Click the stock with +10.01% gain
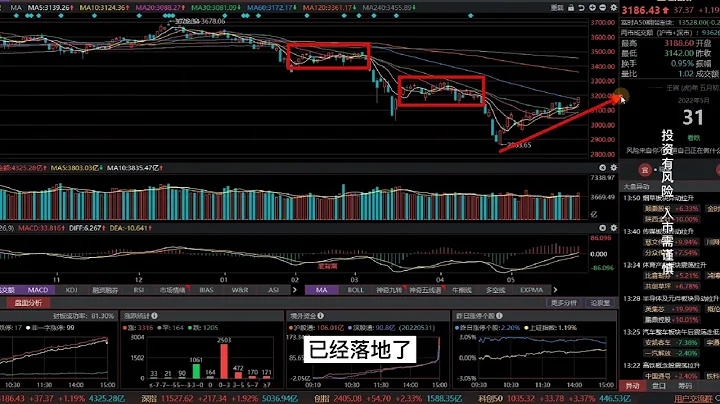 (x=672, y=320)
